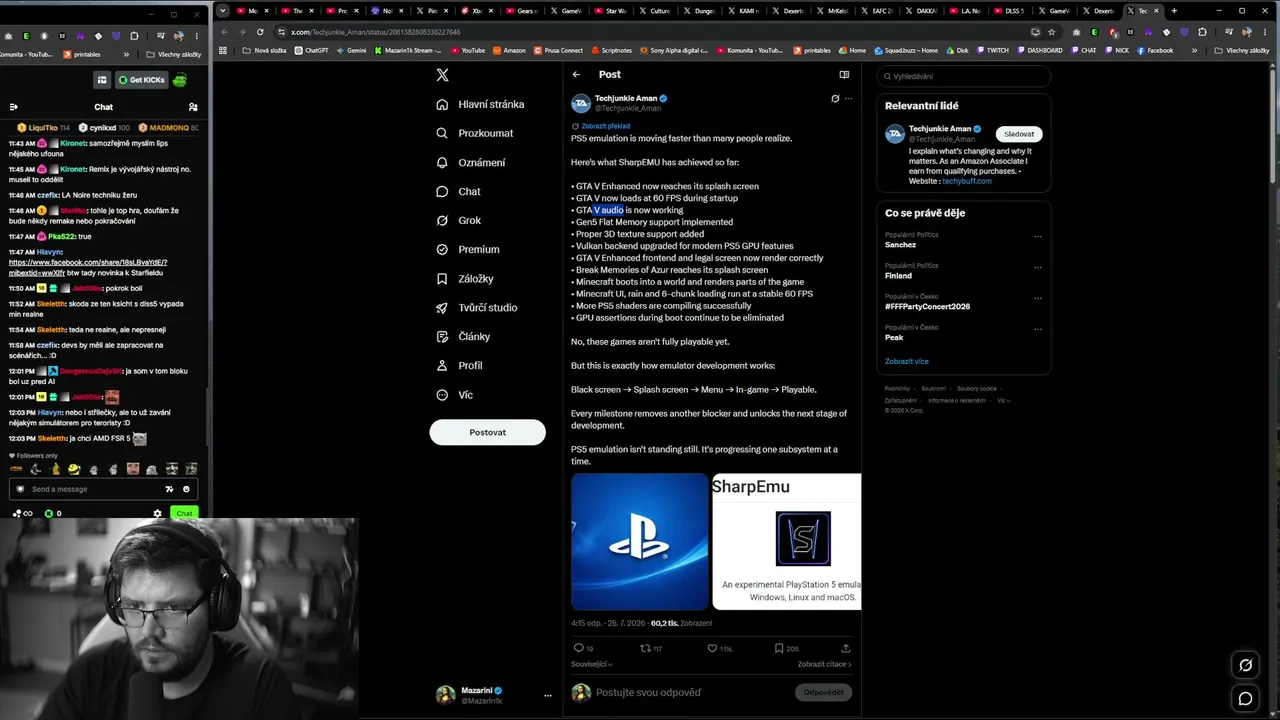Open options for the Finland trend
This screenshot has width=1280, height=720.
(1038, 267)
